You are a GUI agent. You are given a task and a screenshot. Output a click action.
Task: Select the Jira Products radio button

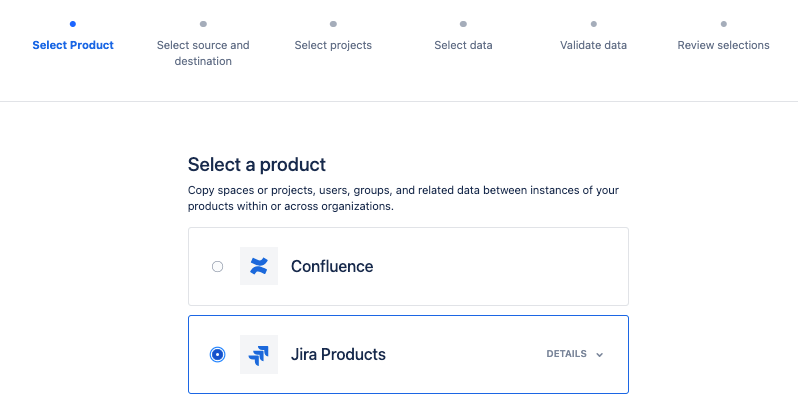[218, 354]
